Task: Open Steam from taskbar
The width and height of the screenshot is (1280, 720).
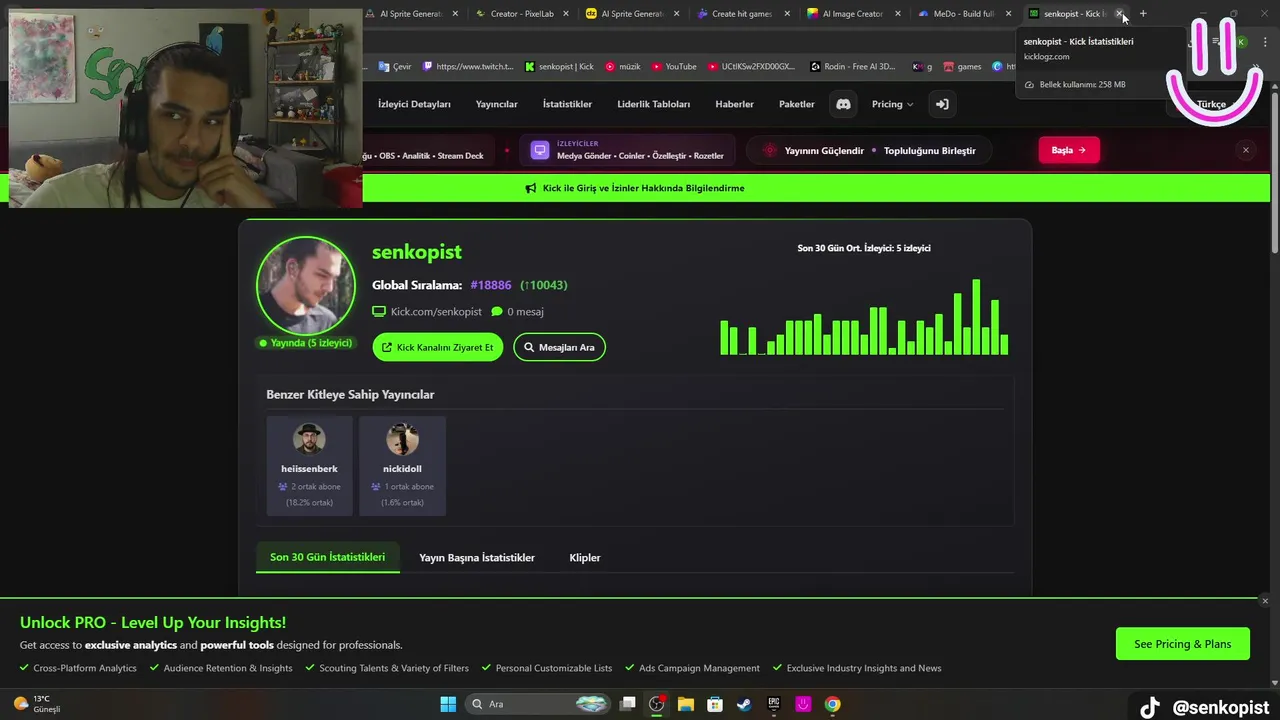Action: click(x=744, y=704)
